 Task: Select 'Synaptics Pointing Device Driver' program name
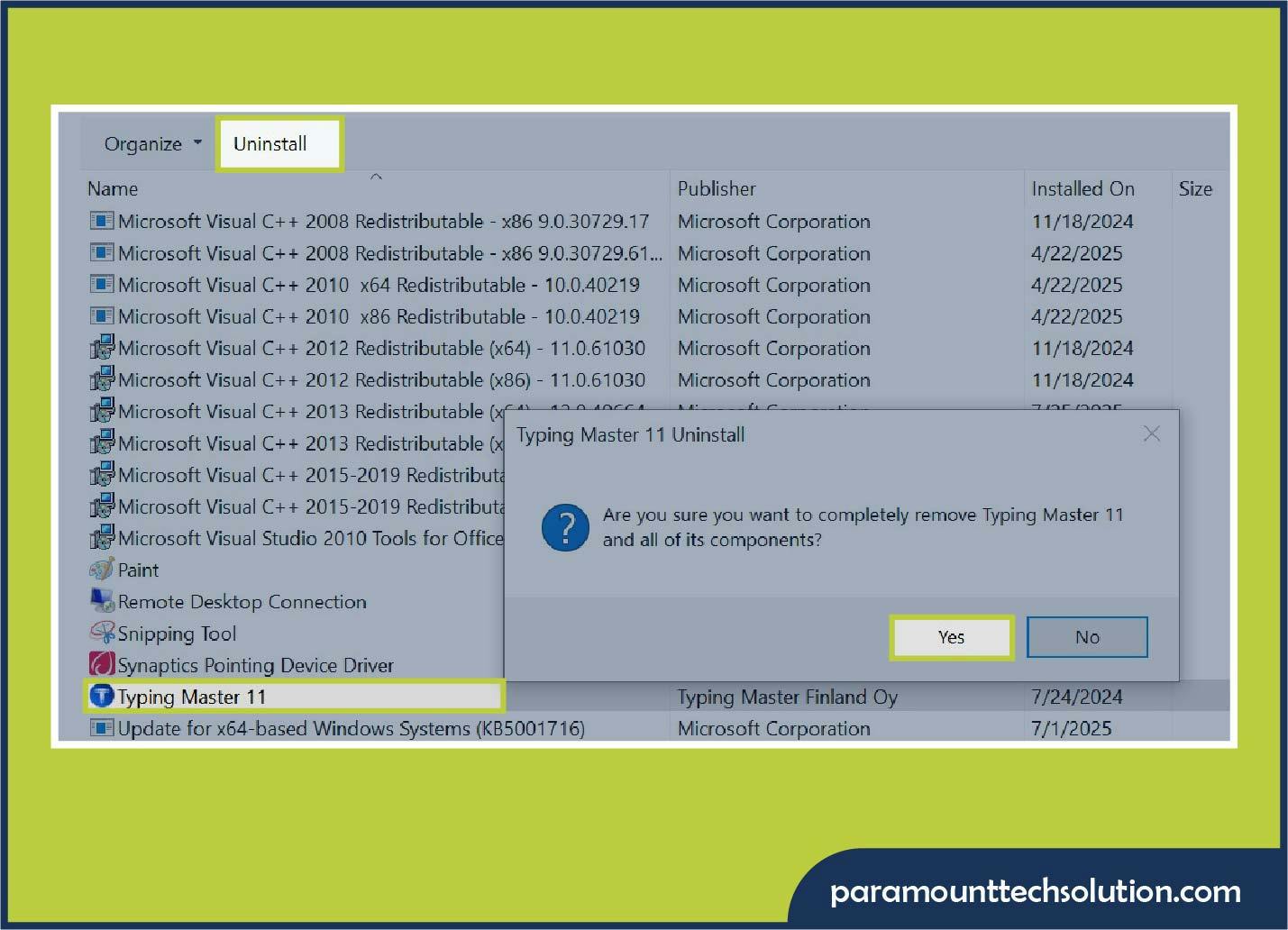click(255, 665)
